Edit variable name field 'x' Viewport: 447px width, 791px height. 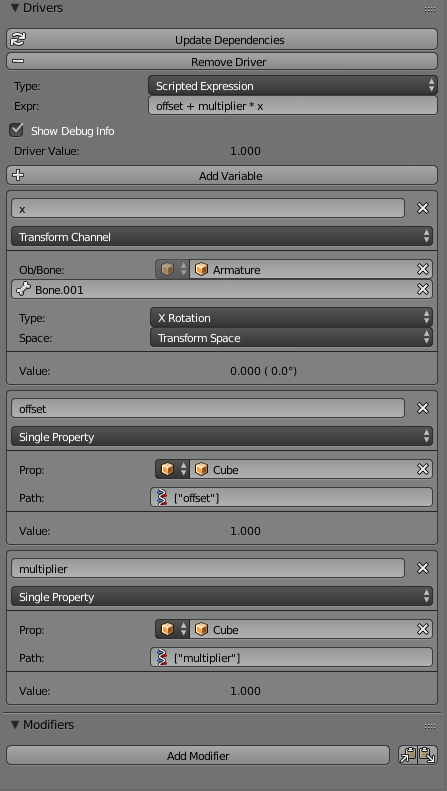(x=208, y=208)
